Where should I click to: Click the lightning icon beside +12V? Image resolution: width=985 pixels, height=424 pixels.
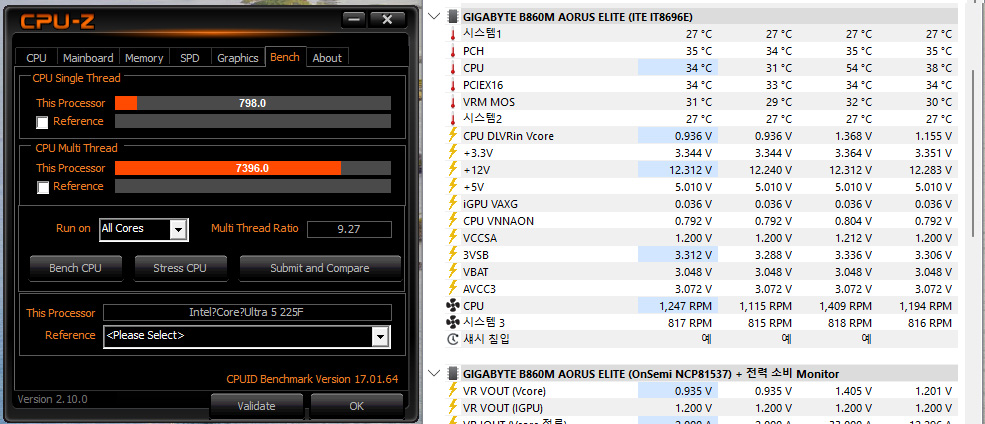(452, 170)
